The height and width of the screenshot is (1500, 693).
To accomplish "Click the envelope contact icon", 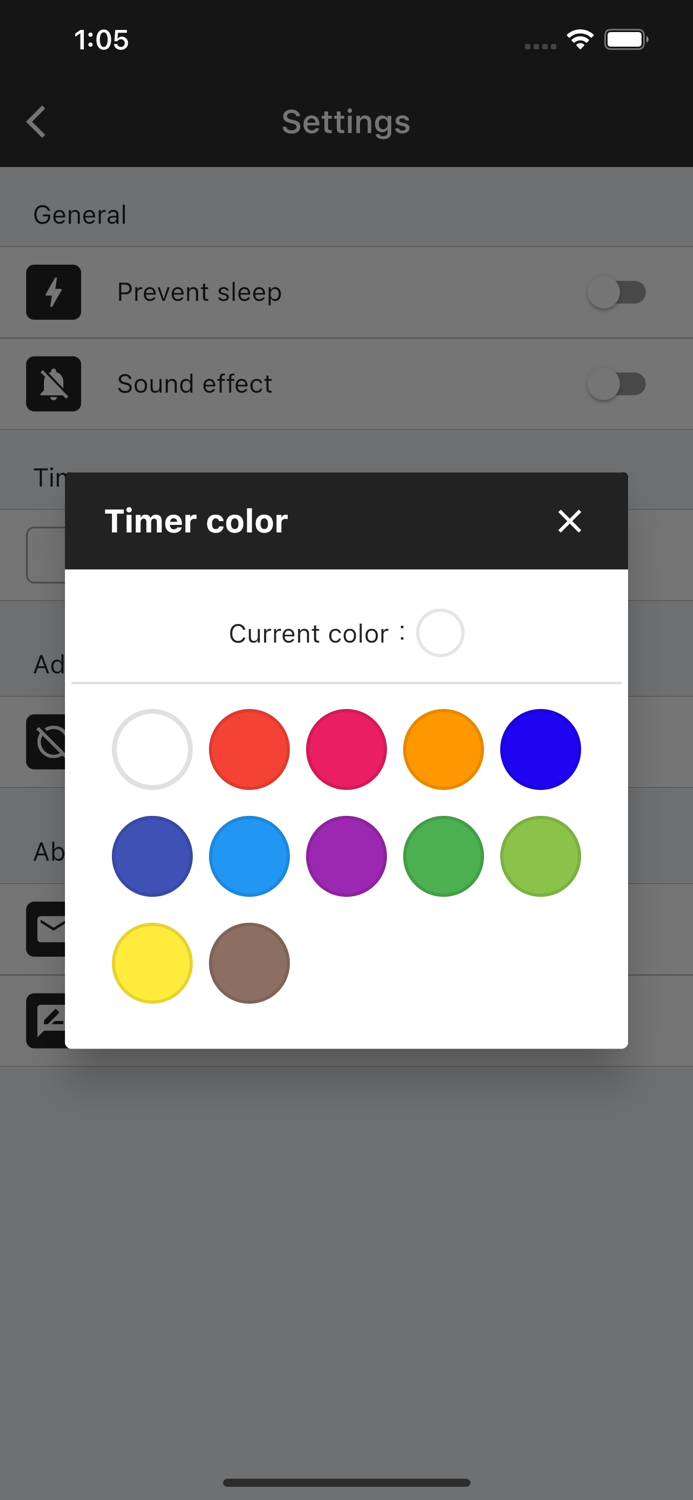I will coord(46,928).
